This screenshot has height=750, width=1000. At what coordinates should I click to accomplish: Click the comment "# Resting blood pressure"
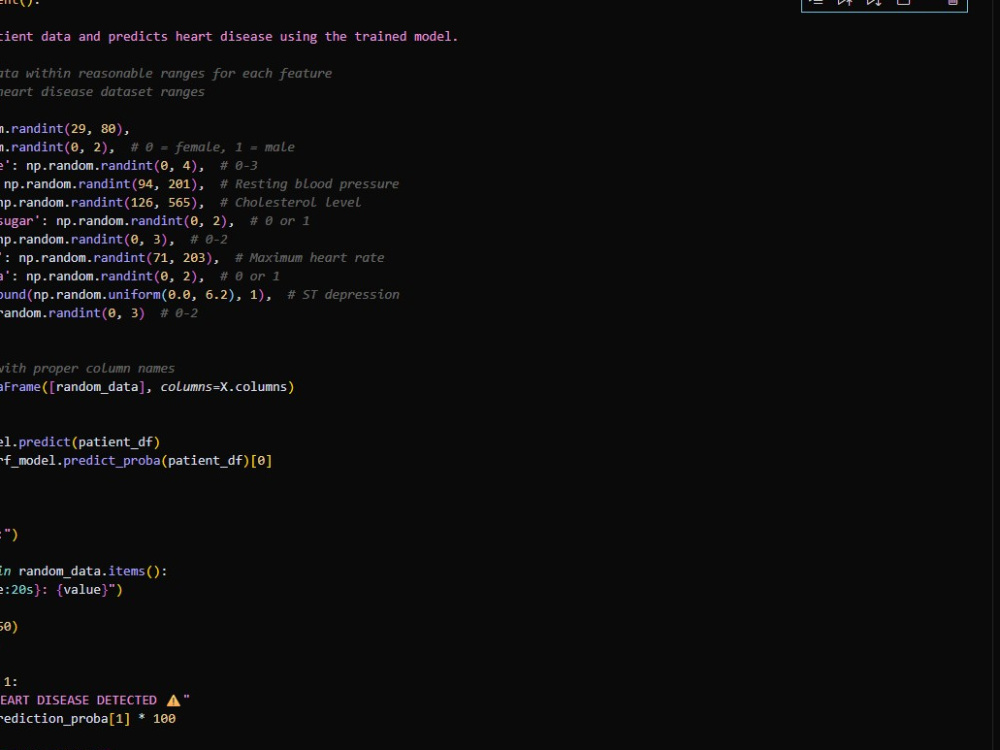[x=309, y=184]
